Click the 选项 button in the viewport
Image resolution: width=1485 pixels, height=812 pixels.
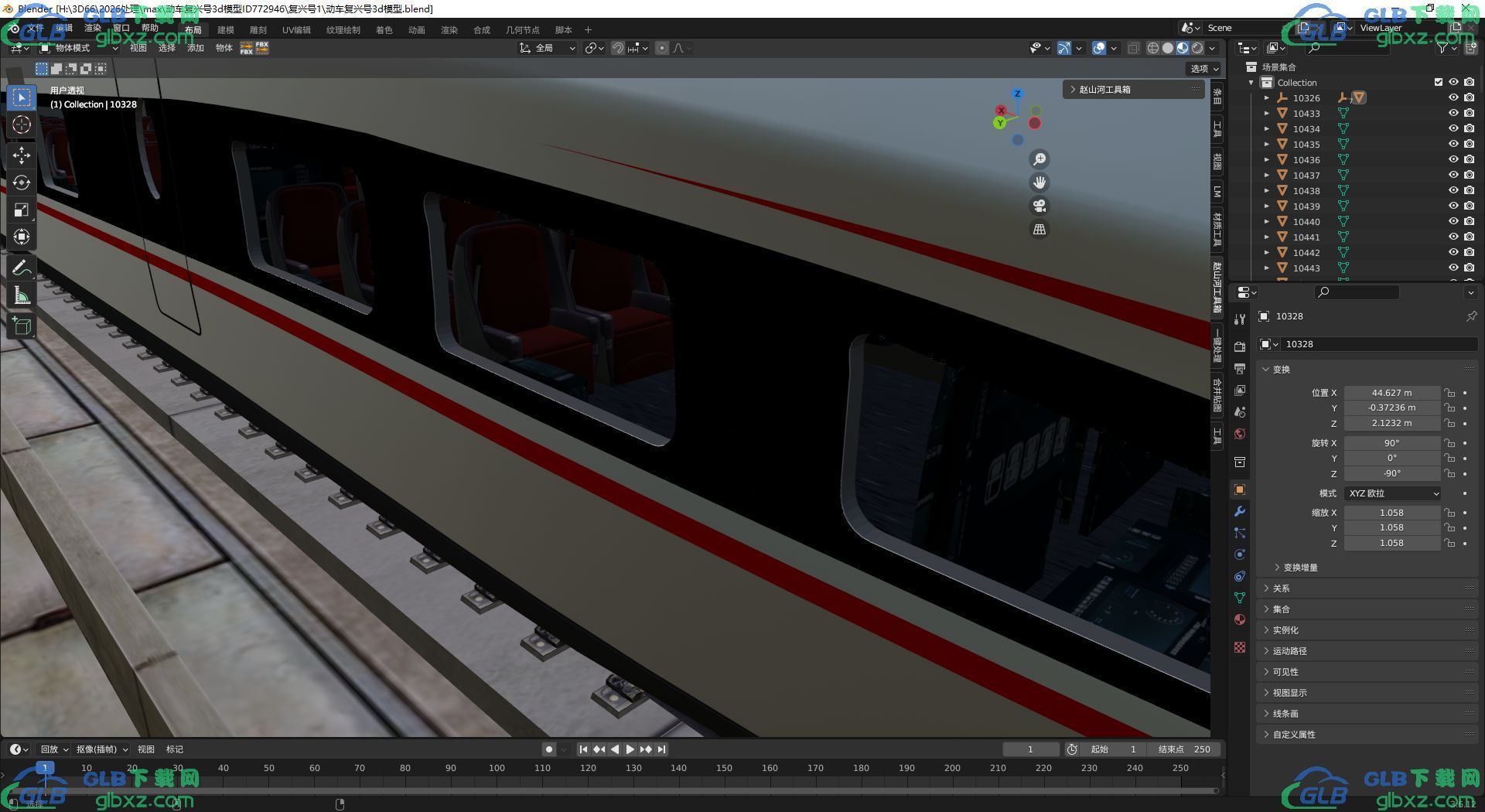(x=1204, y=69)
